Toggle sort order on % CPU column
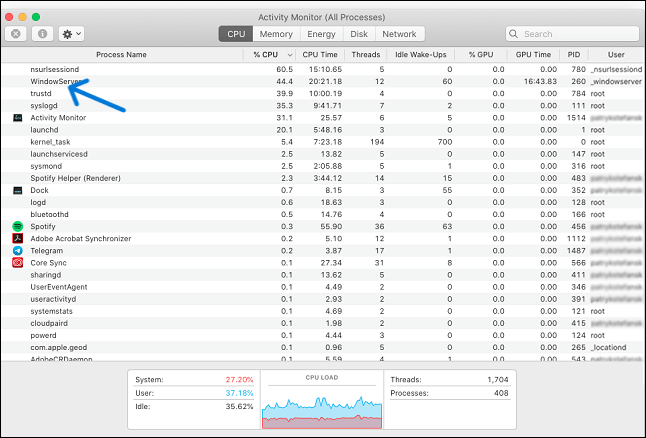 tap(272, 54)
